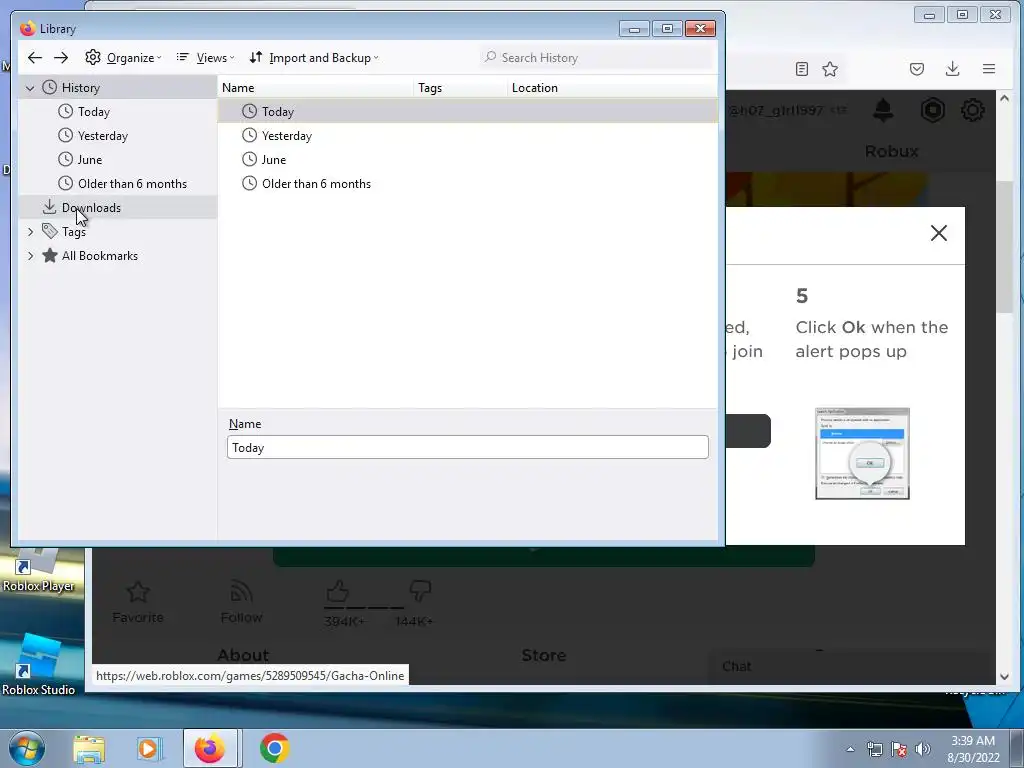Minimize the Library window
Viewport: 1024px width, 768px height.
tap(633, 29)
